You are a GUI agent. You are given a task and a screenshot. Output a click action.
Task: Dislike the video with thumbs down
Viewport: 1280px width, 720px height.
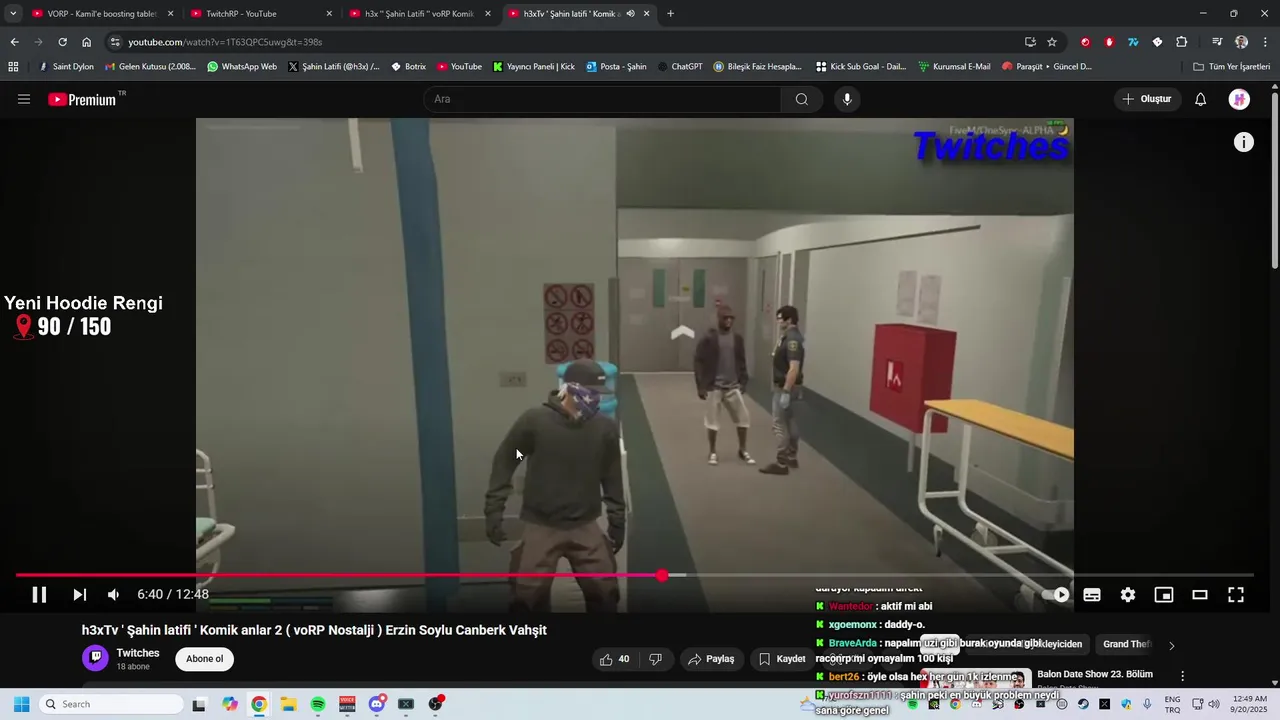pos(656,659)
